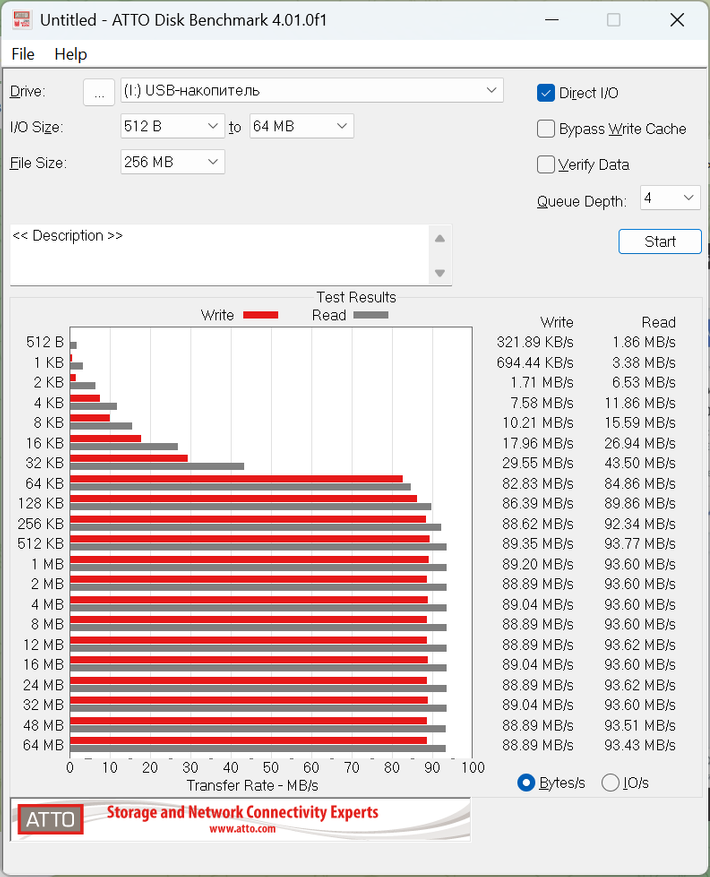
Task: Enable Bypass Write Cache
Action: pos(546,129)
